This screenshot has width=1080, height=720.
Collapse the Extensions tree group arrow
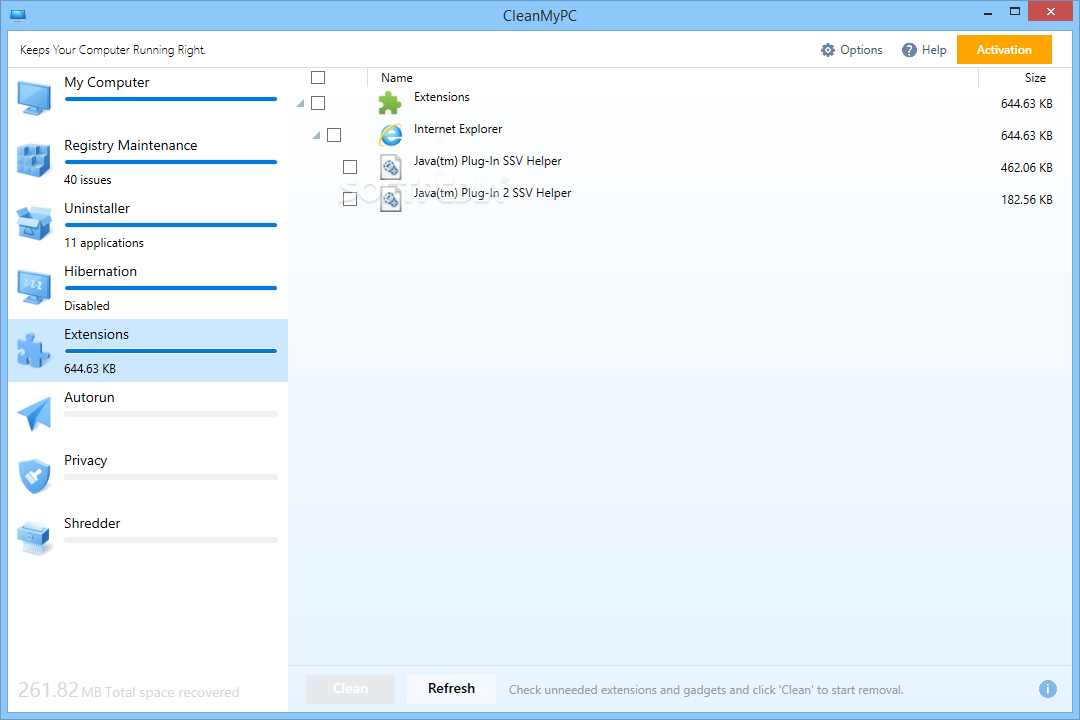pyautogui.click(x=300, y=103)
